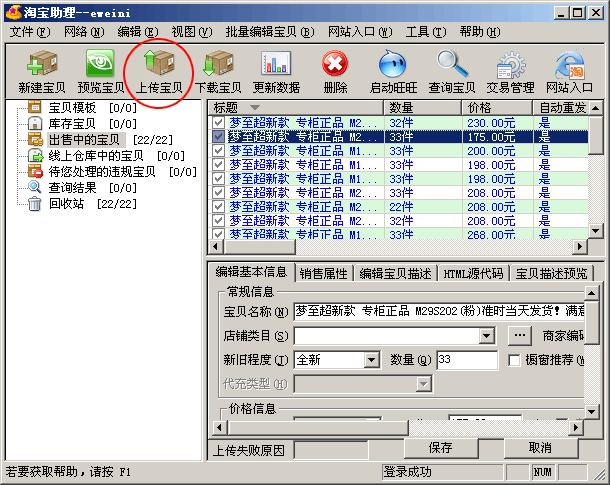
Task: Click the red 删除 delete icon
Action: [335, 63]
